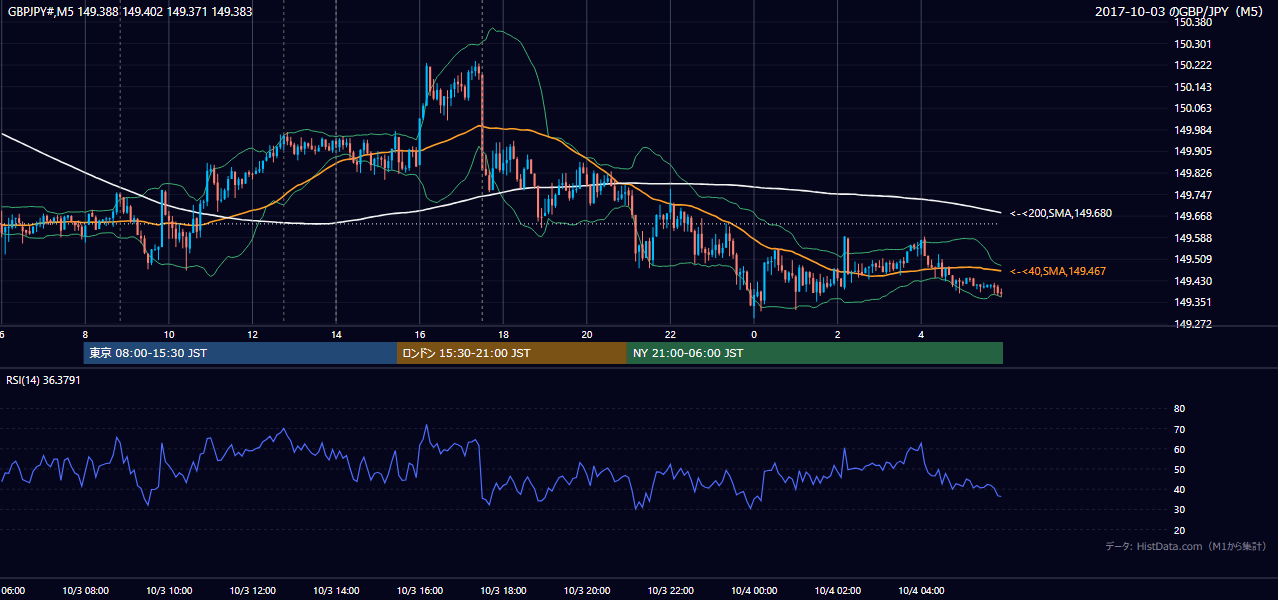This screenshot has height=600, width=1278.
Task: Click the 149.826 price axis label
Action: pyautogui.click(x=1193, y=173)
